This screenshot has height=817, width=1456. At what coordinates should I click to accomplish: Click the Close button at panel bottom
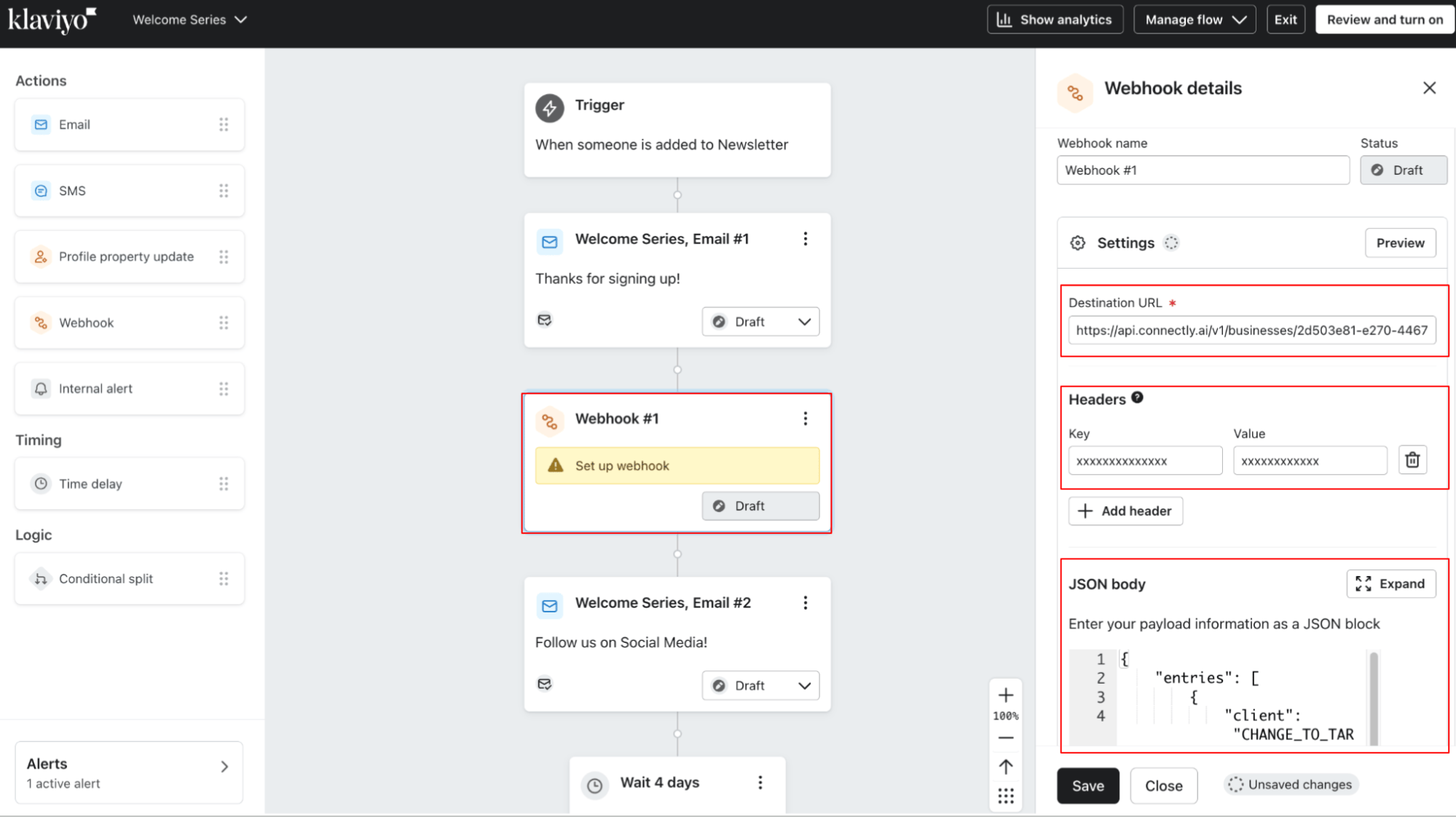point(1163,786)
